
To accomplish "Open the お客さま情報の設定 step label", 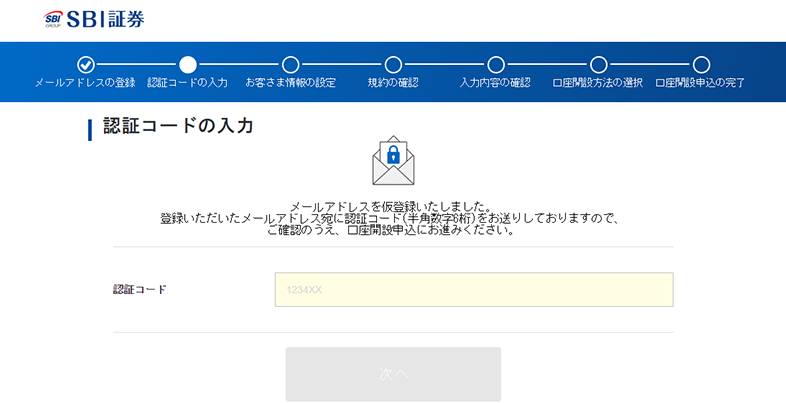I will pyautogui.click(x=290, y=83).
